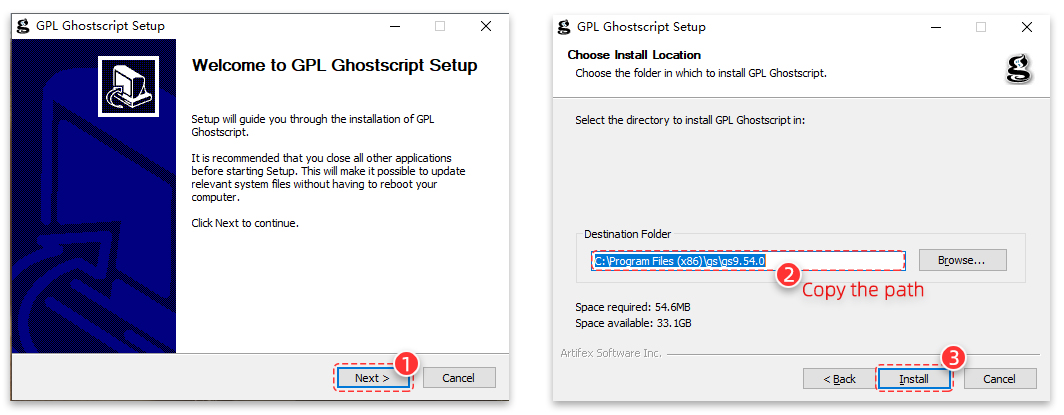Close the Welcome setup window

486,26
